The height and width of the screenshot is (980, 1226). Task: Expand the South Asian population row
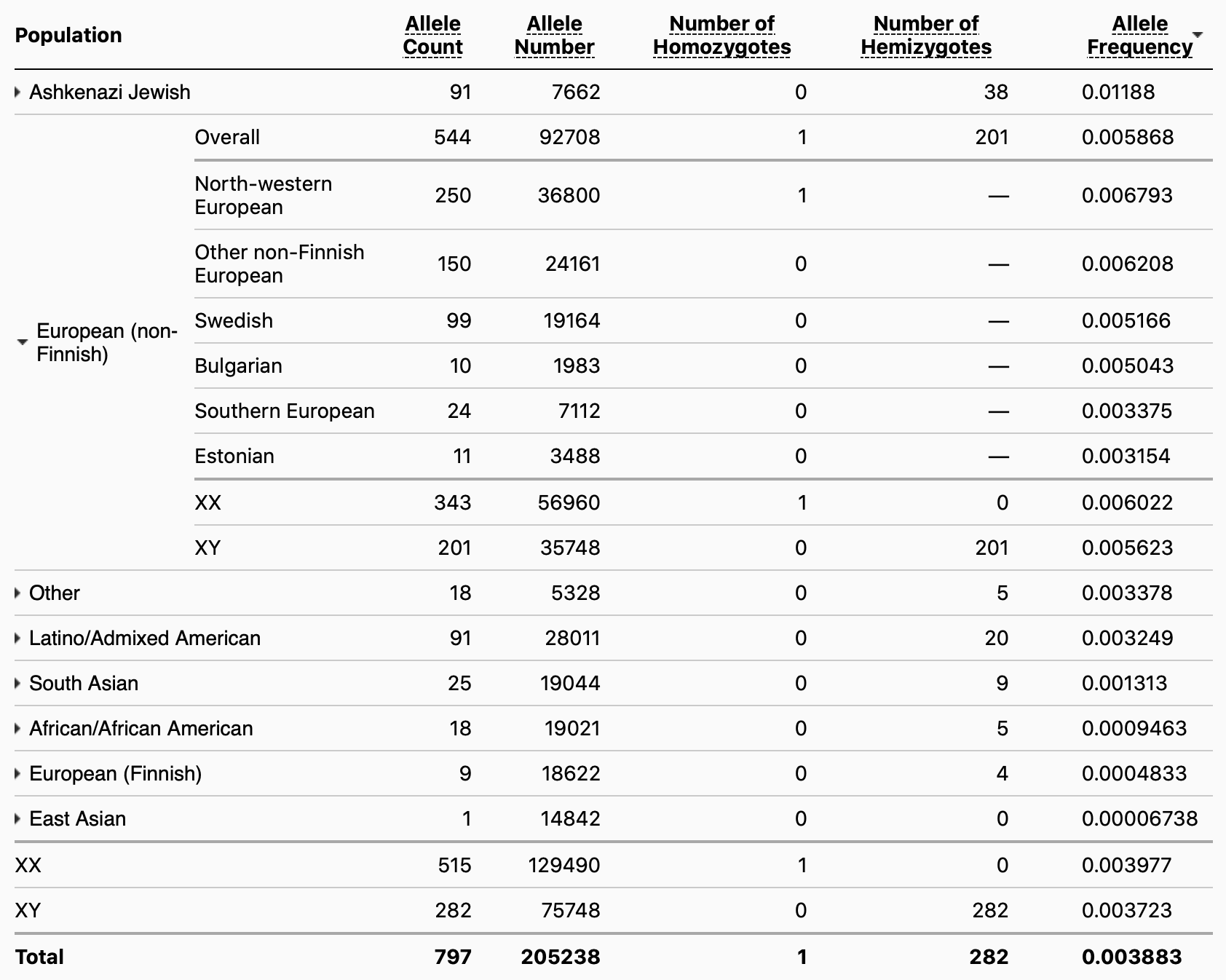pos(18,684)
